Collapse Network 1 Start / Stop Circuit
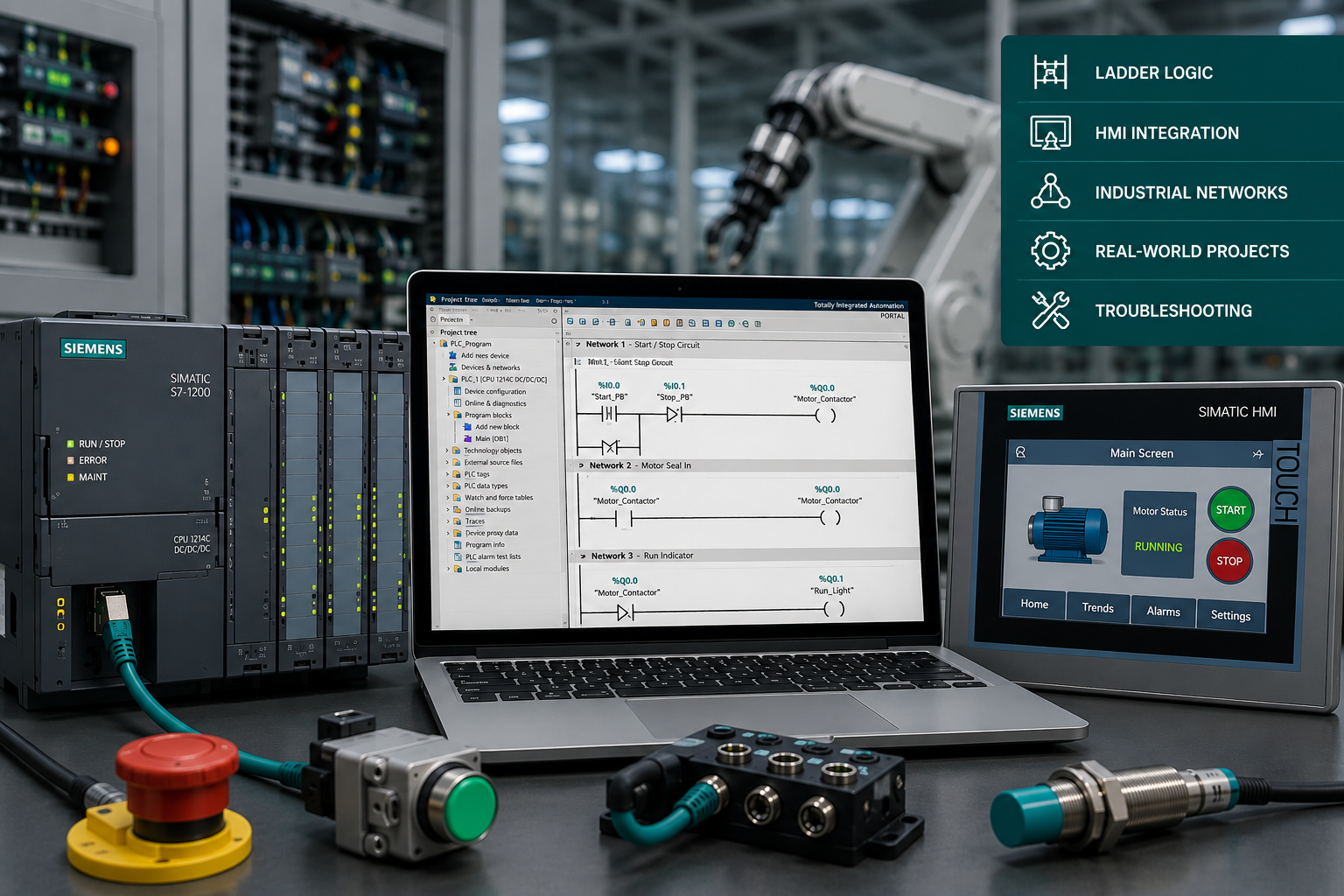The height and width of the screenshot is (896, 1344). 577,345
